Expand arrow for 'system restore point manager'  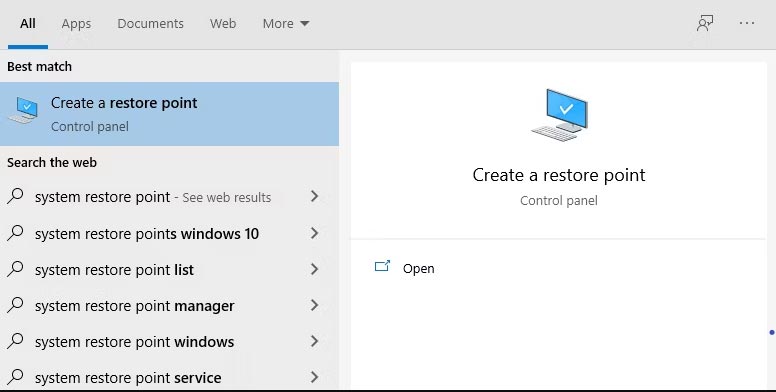(314, 305)
